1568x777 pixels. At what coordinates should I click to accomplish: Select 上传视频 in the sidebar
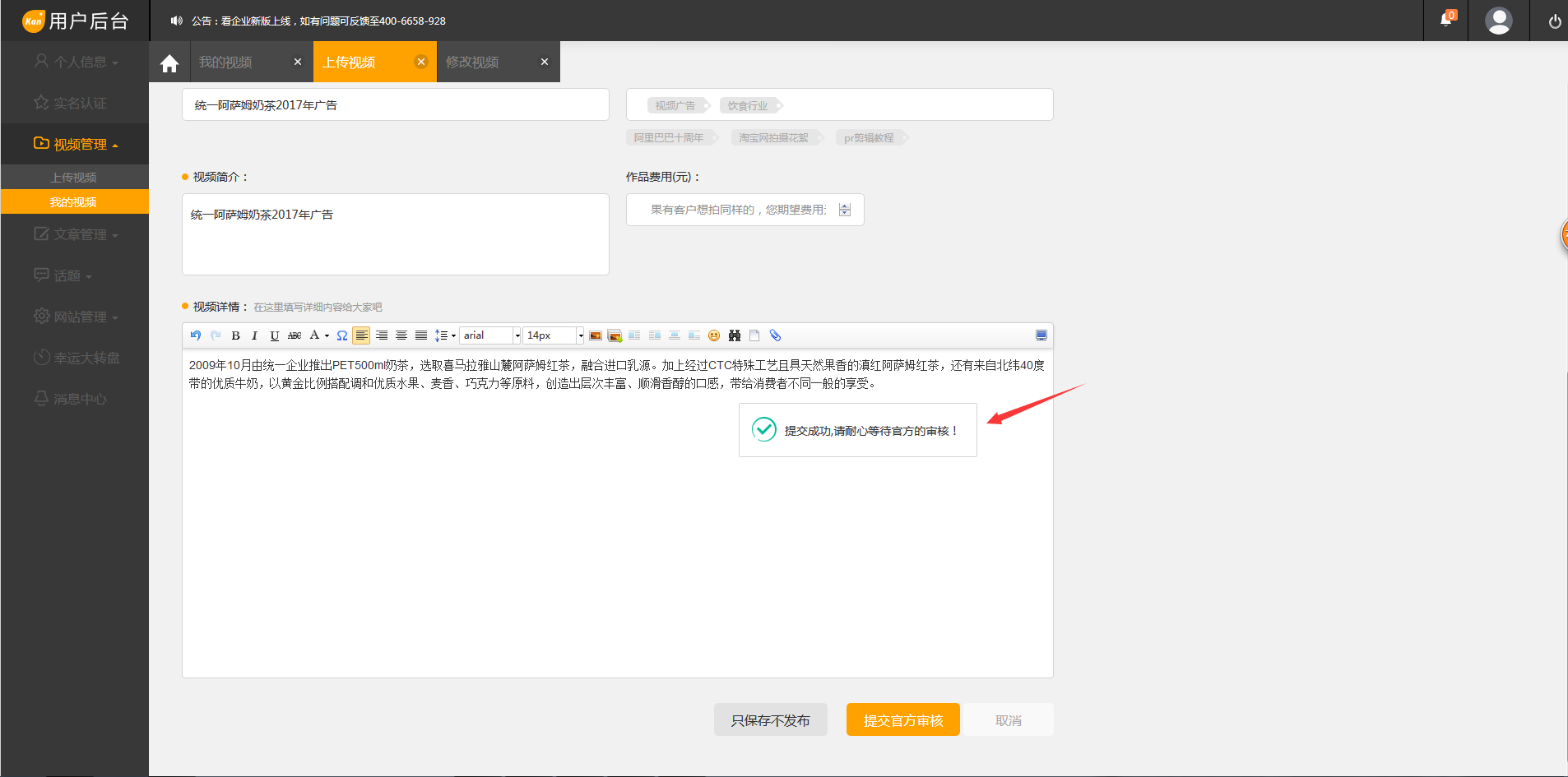point(74,178)
